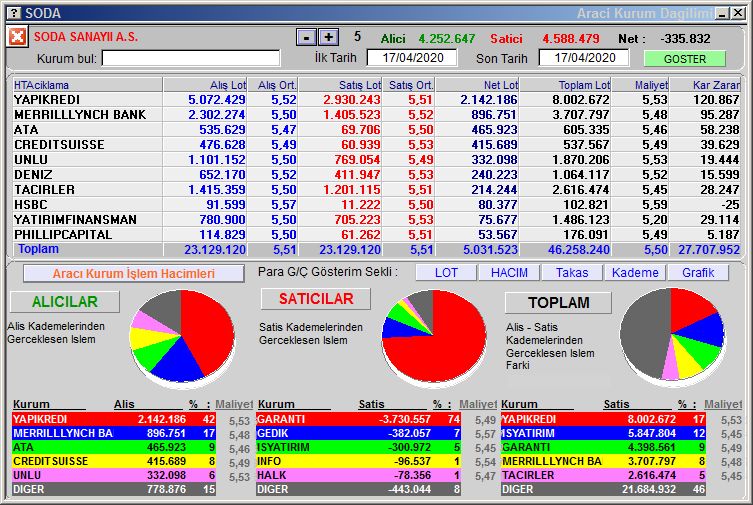Screen dimensions: 753x505
Task: Open Aracı Kurum İşlem Hacimleri
Action: click(134, 274)
